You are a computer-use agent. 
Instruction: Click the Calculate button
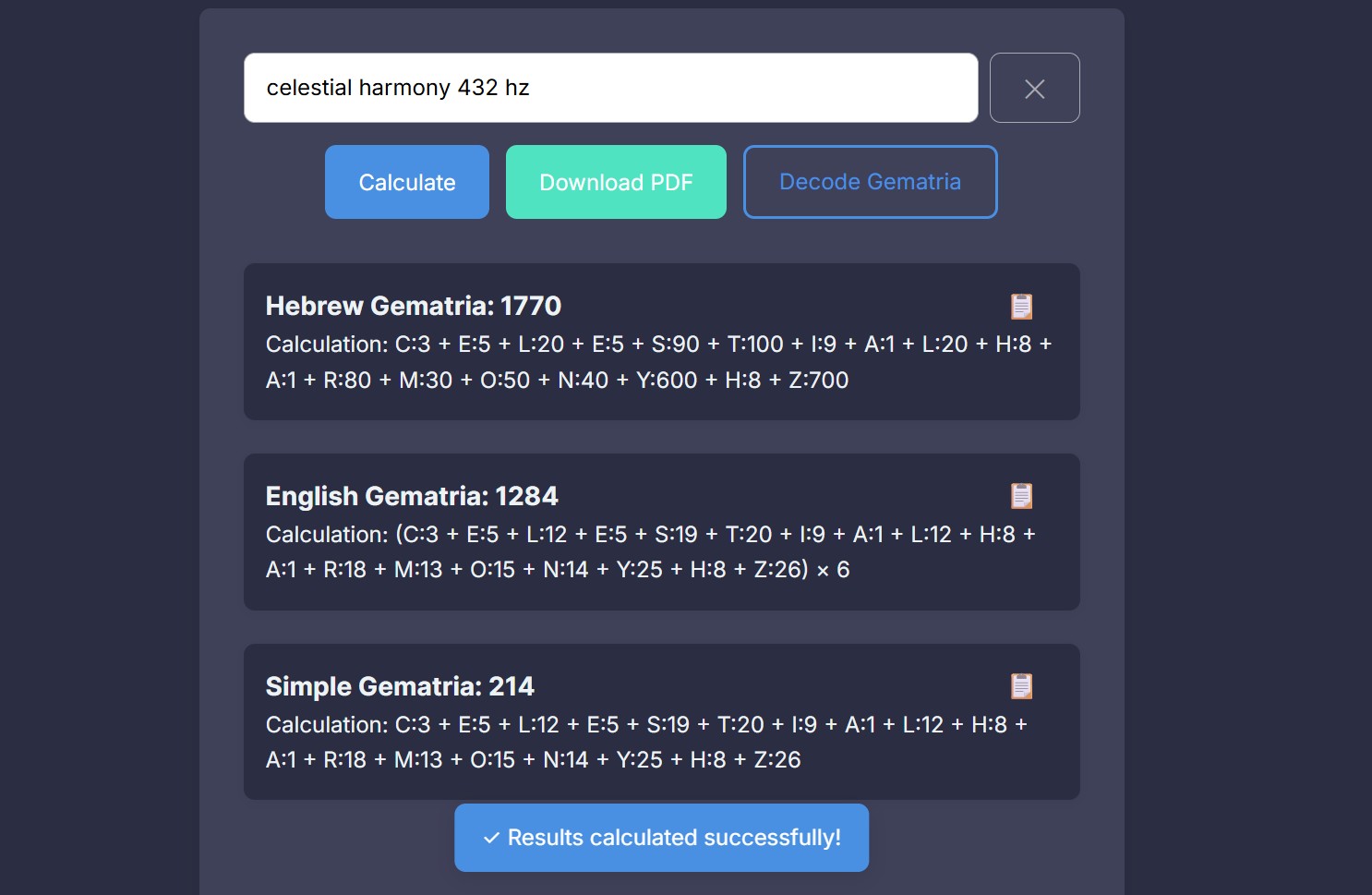(x=407, y=182)
